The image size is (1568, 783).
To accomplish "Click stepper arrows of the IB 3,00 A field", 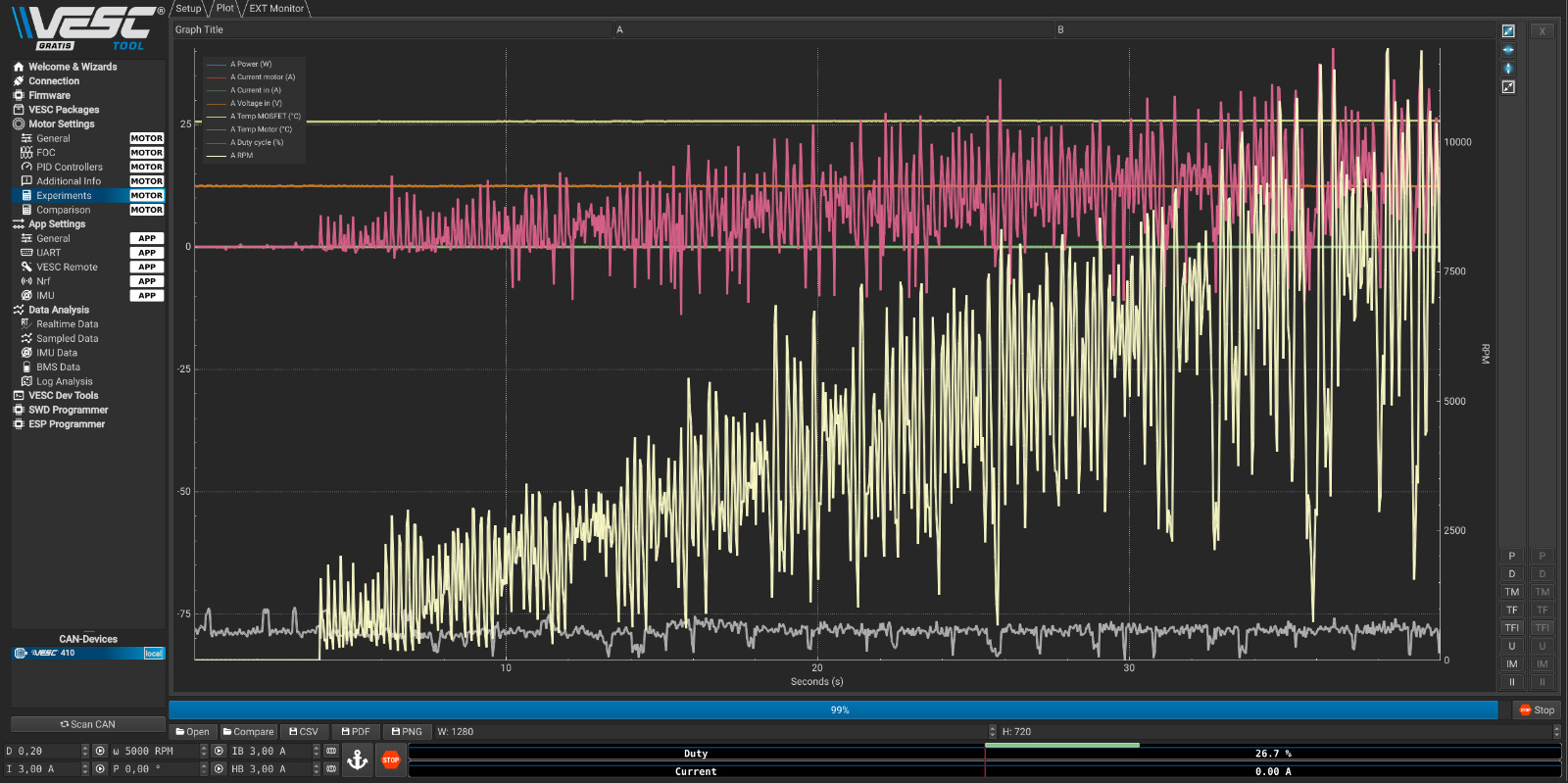I will point(316,752).
